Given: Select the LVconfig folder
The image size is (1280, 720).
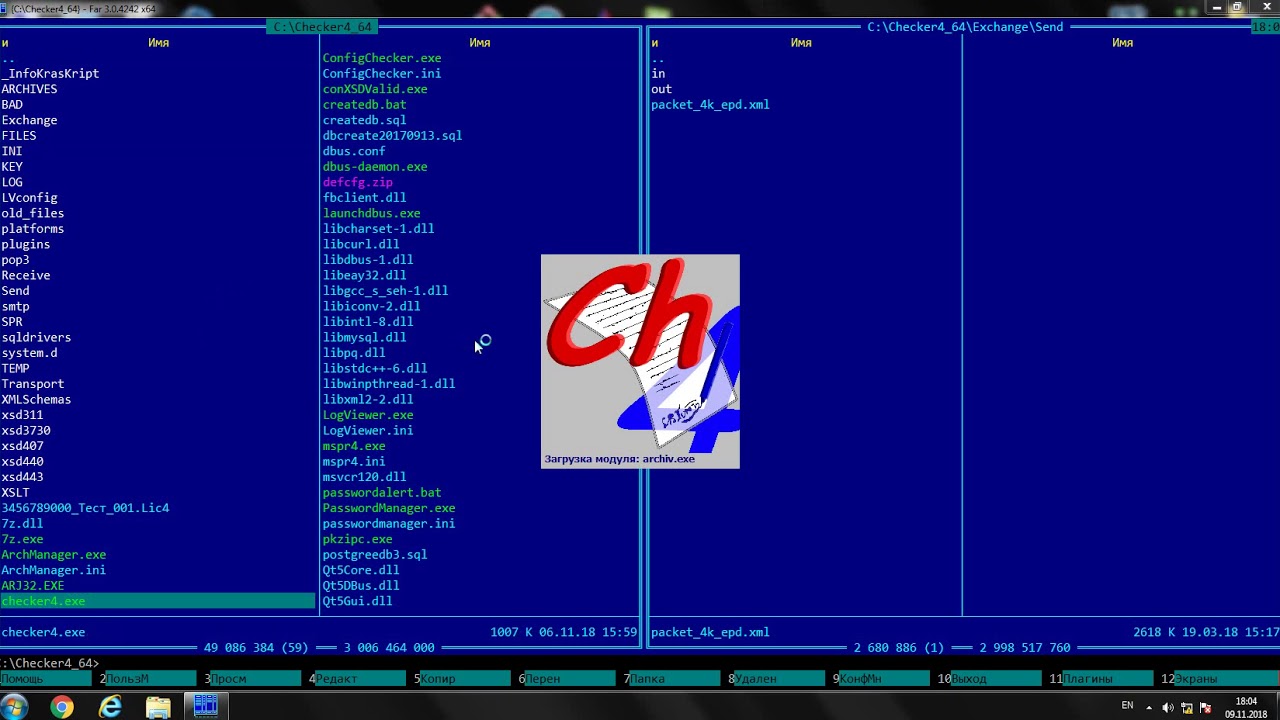Looking at the screenshot, I should [29, 198].
